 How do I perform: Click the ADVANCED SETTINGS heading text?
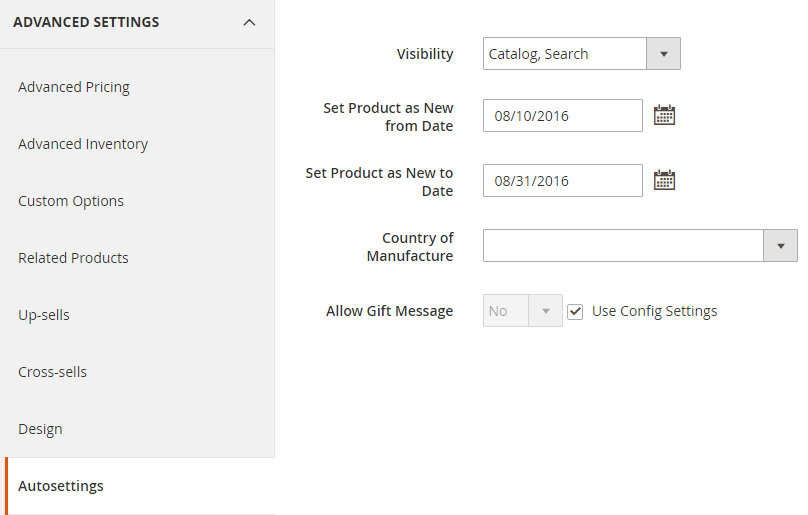(x=86, y=22)
